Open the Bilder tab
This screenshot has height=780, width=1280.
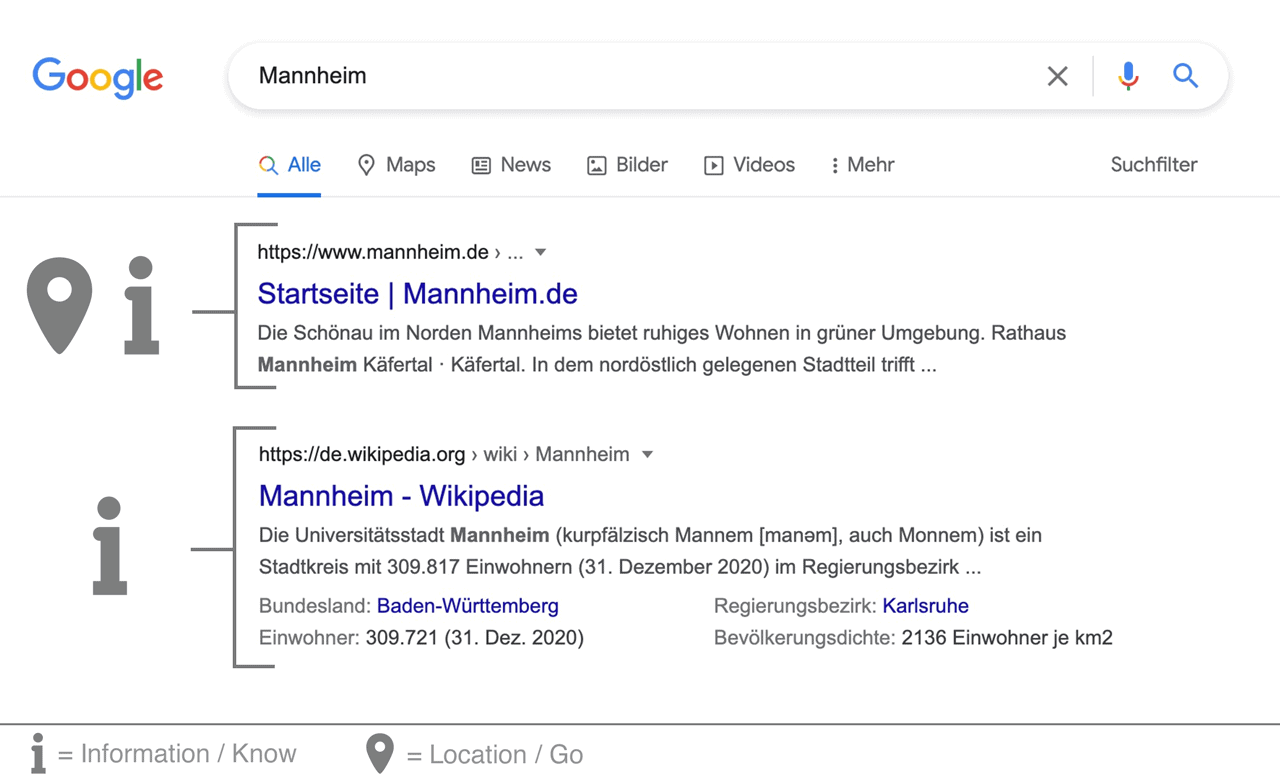(627, 165)
